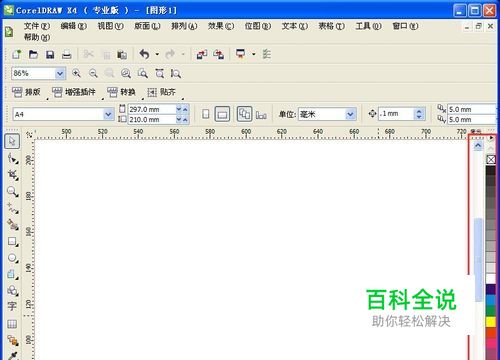Open the 表格(T) menu
The width and height of the screenshot is (500, 360).
(x=332, y=26)
